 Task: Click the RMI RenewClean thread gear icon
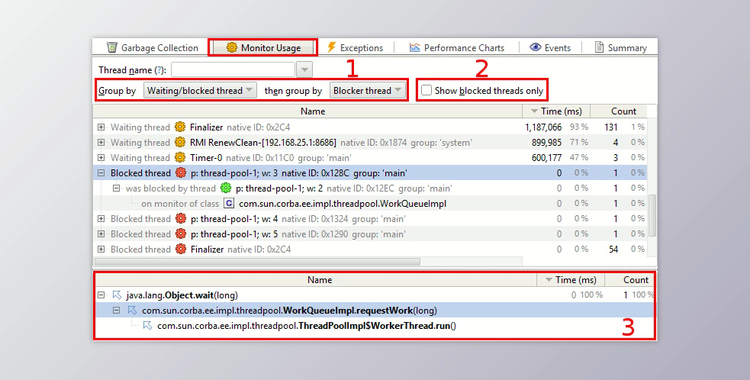180,143
